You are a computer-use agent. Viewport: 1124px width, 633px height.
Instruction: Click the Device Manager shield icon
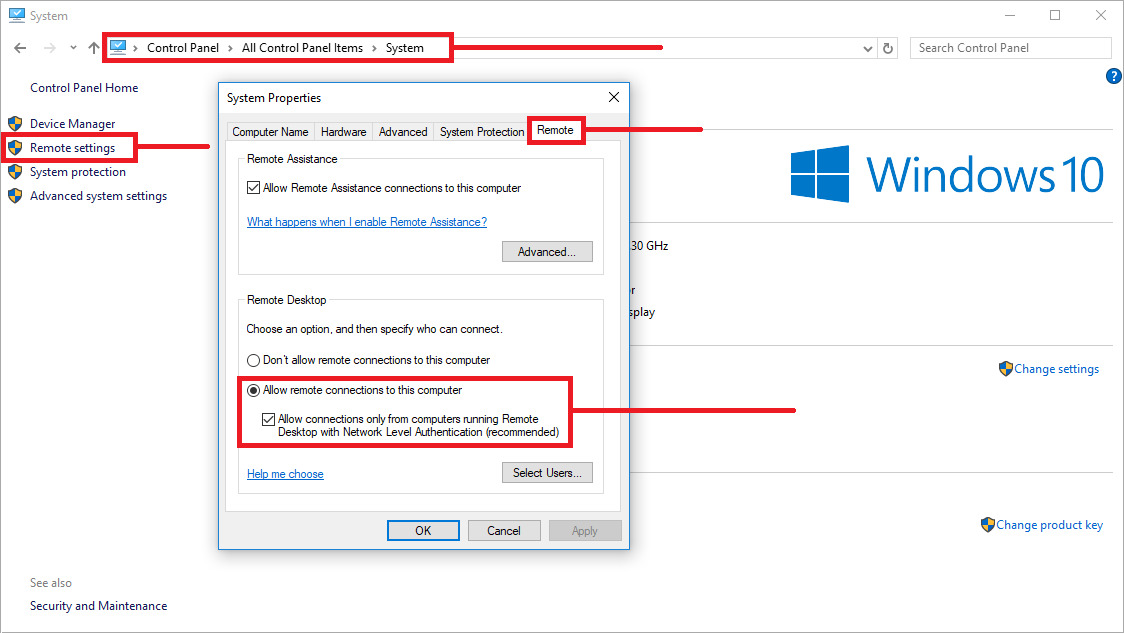coord(15,123)
